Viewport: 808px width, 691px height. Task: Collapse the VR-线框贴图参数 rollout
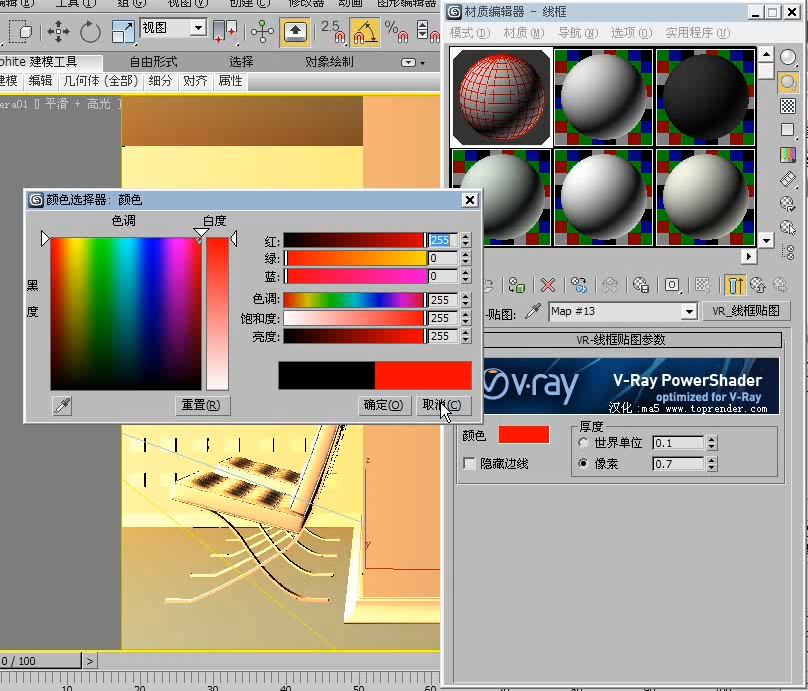click(620, 340)
